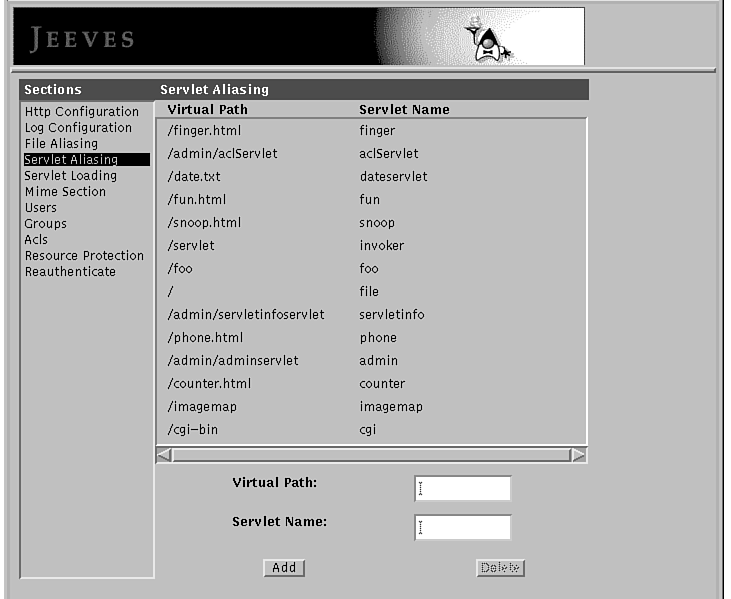Open the Log Configuration section
The width and height of the screenshot is (731, 599).
click(x=78, y=128)
